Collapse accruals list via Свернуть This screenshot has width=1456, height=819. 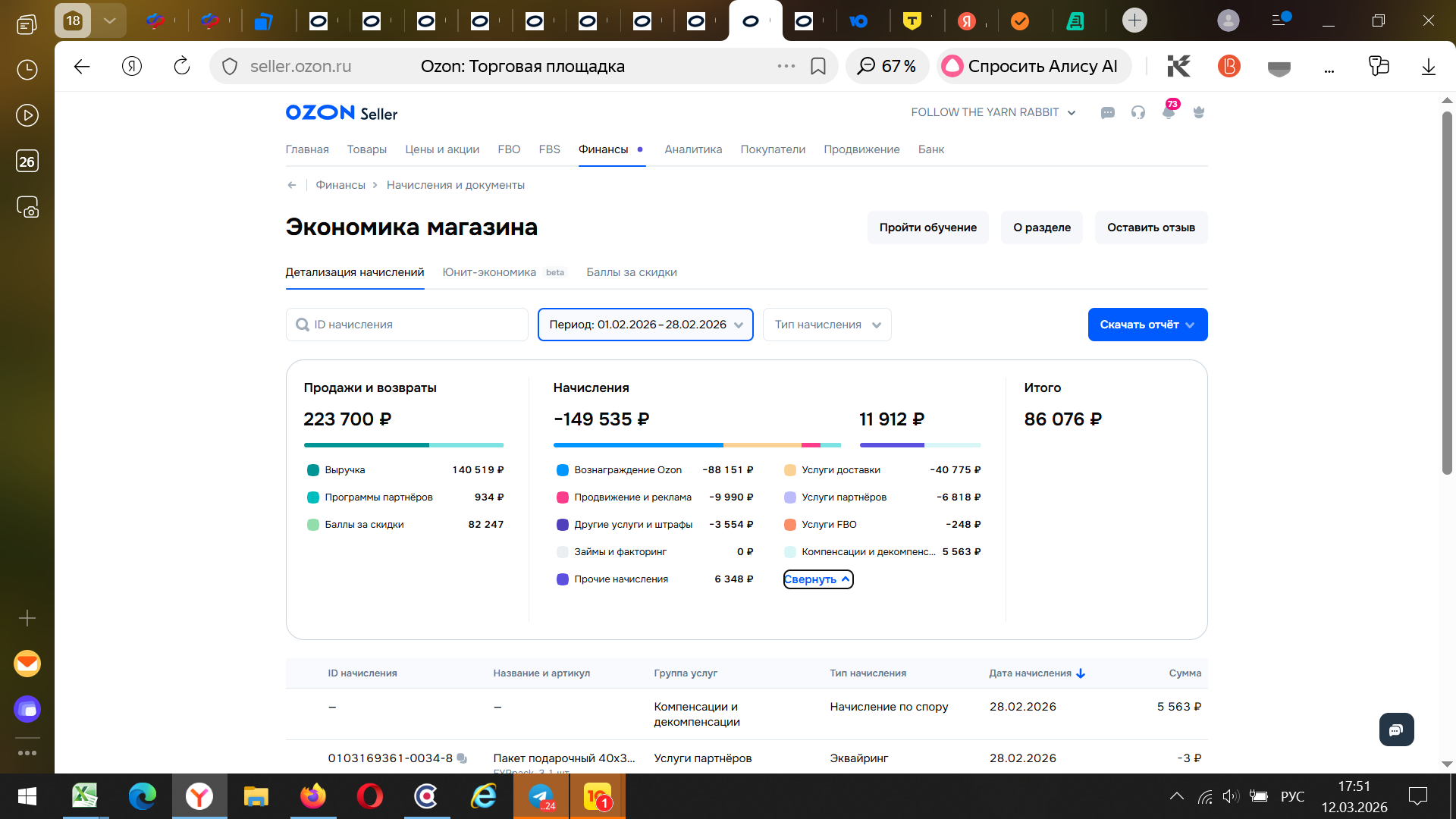coord(817,579)
